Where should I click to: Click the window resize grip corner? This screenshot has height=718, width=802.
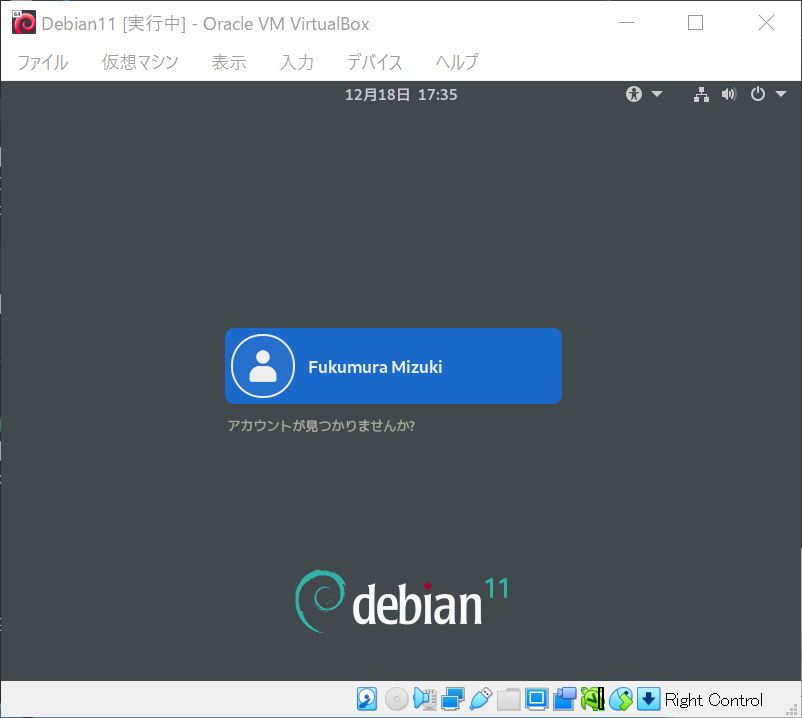point(792,709)
